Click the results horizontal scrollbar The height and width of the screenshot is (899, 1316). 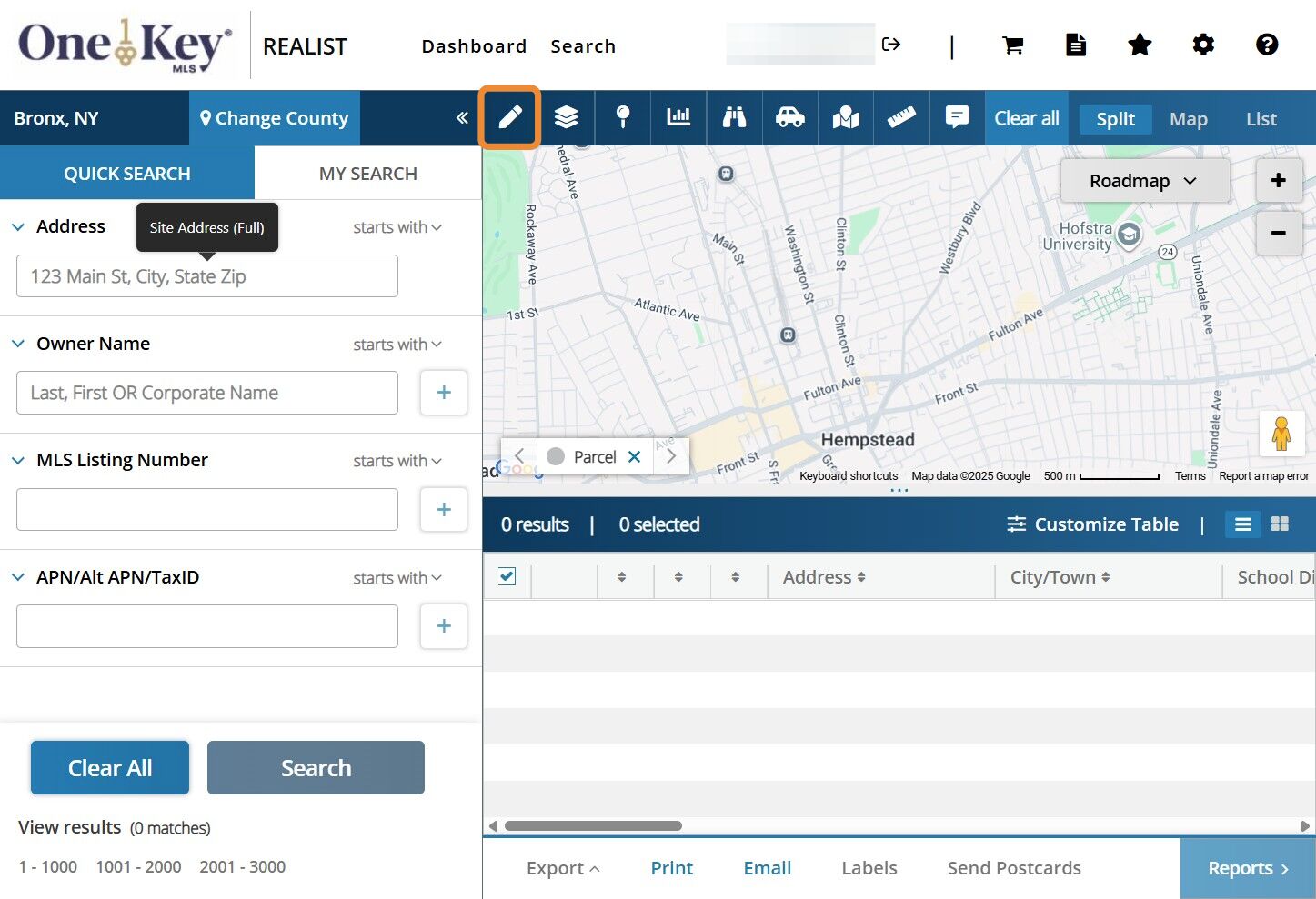click(593, 825)
